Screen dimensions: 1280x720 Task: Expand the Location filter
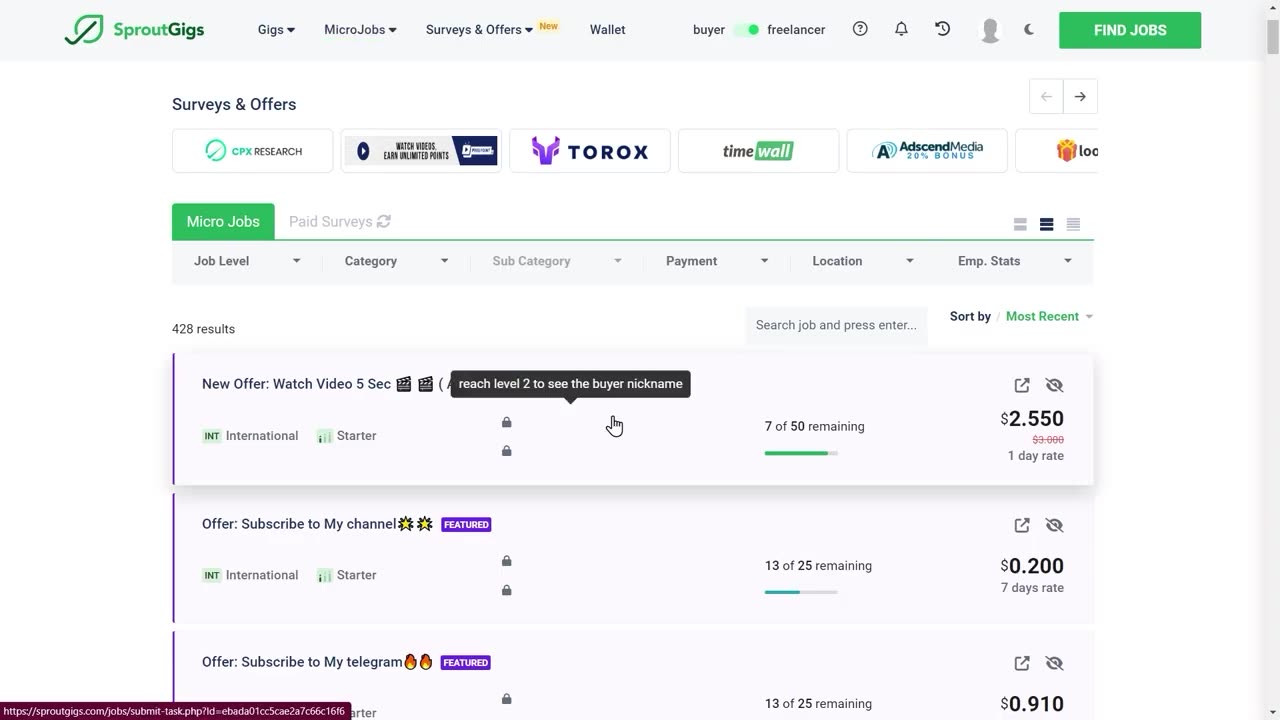(x=863, y=261)
